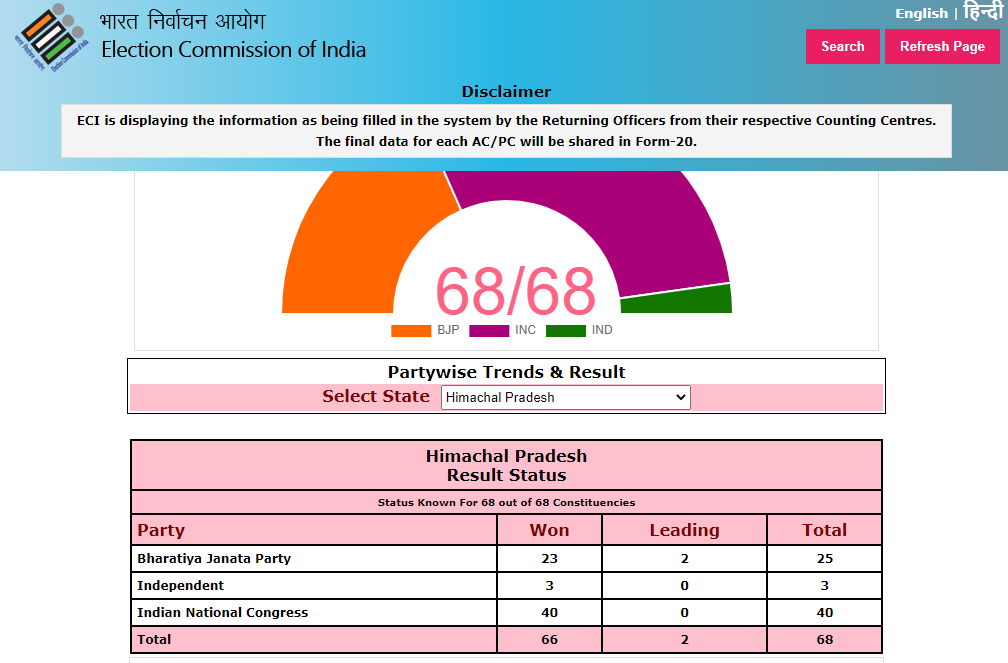Click the green IND legend swatch
This screenshot has width=1008, height=663.
click(x=566, y=331)
